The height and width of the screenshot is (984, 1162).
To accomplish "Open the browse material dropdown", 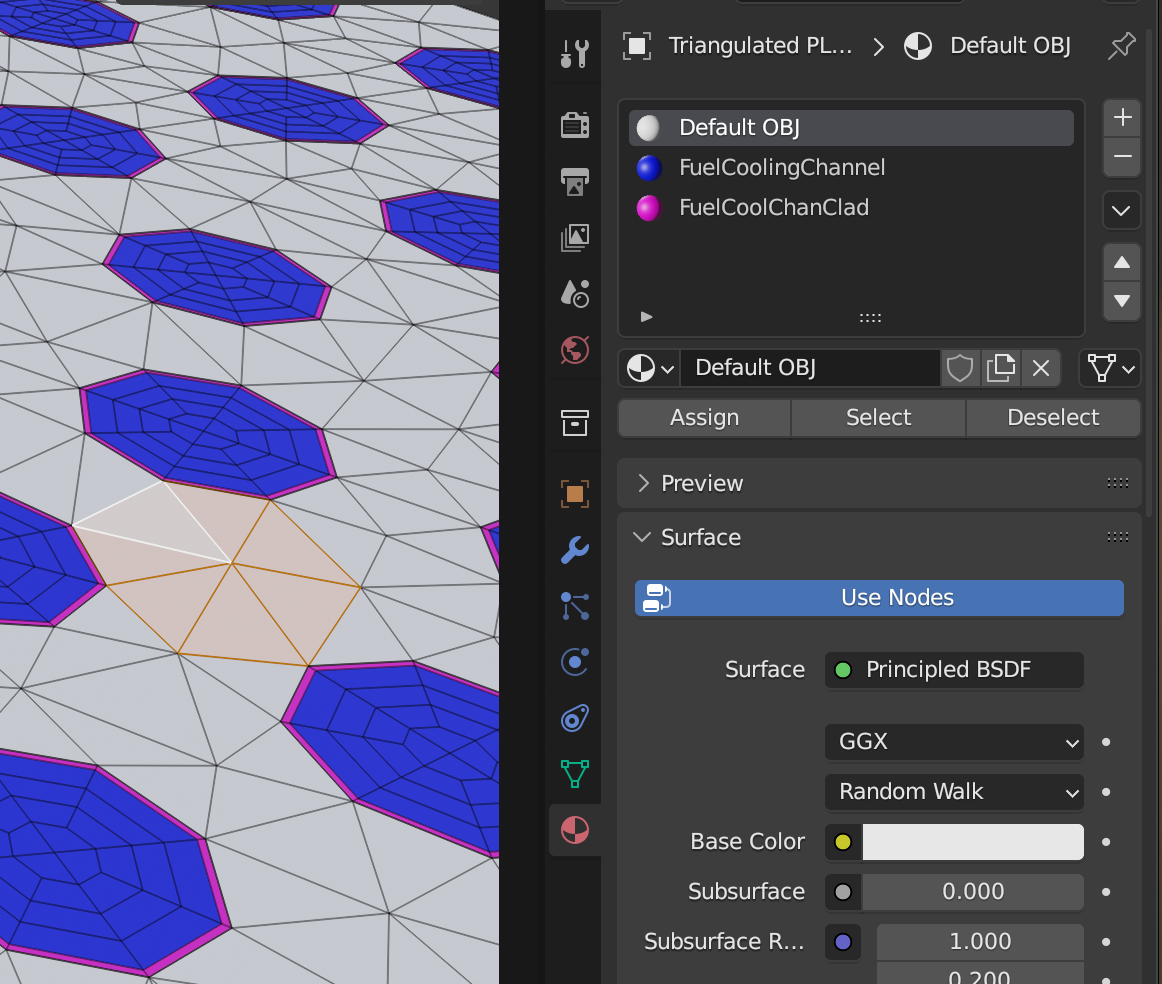I will click(x=650, y=368).
